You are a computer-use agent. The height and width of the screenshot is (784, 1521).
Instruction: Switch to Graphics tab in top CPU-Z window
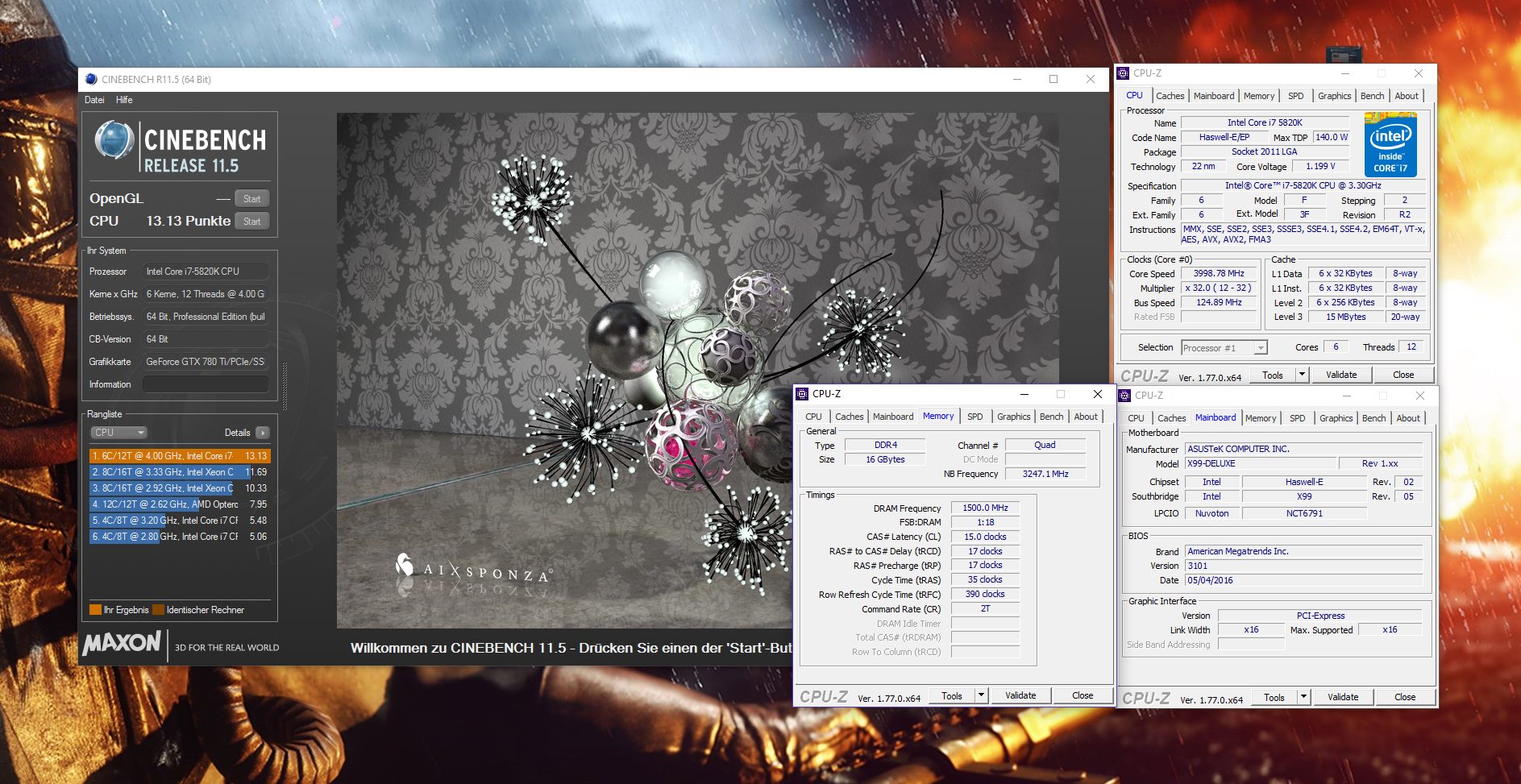click(1334, 96)
